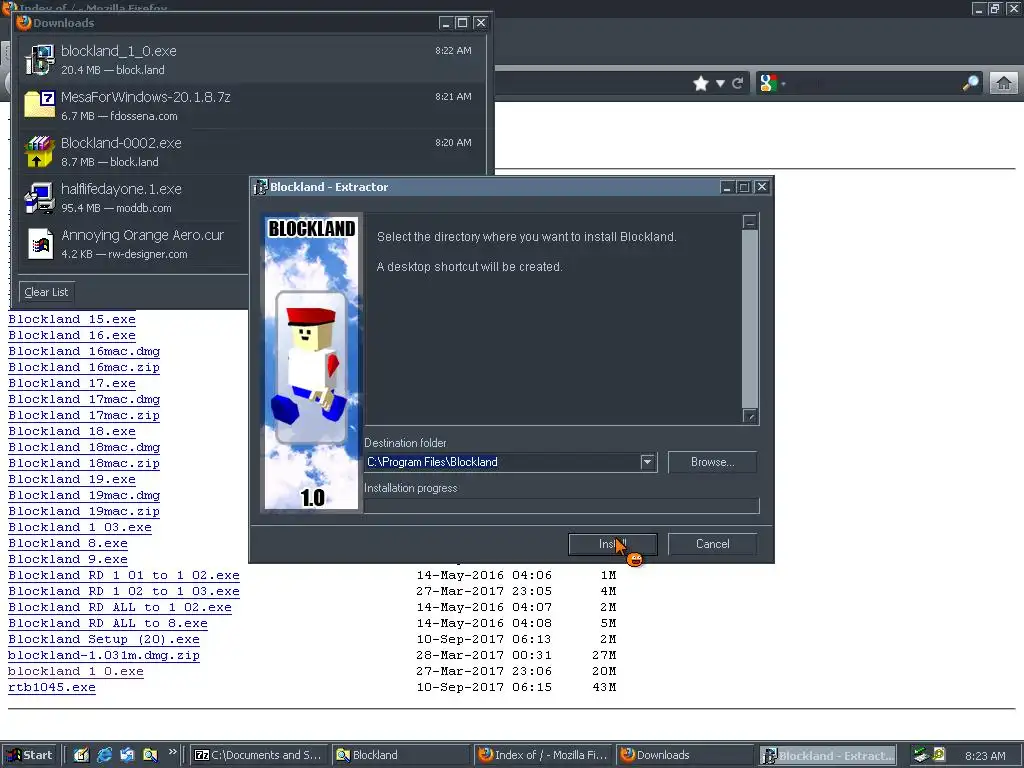Expand the Quick Launch overflow chevron
Viewport: 1024px width, 768px height.
point(172,752)
